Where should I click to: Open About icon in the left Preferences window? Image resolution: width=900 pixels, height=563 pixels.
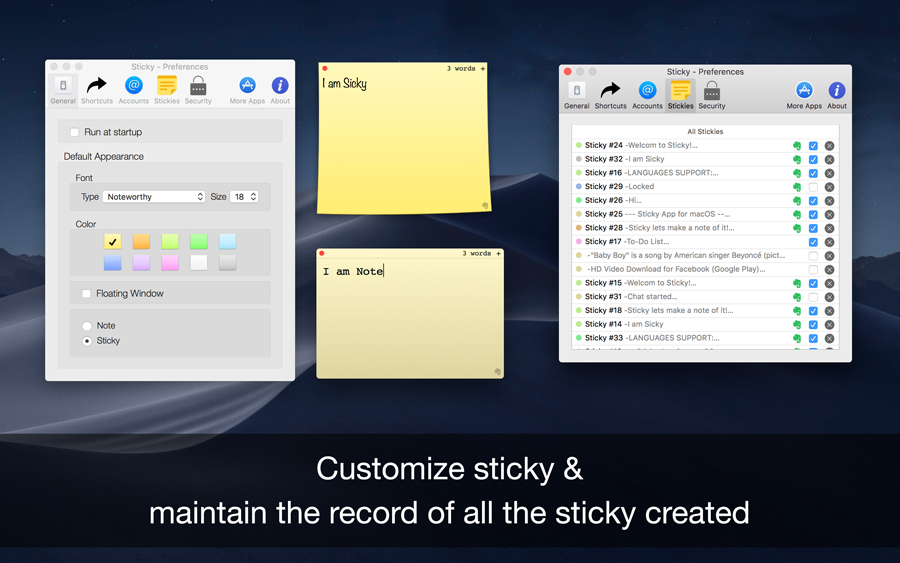point(280,89)
